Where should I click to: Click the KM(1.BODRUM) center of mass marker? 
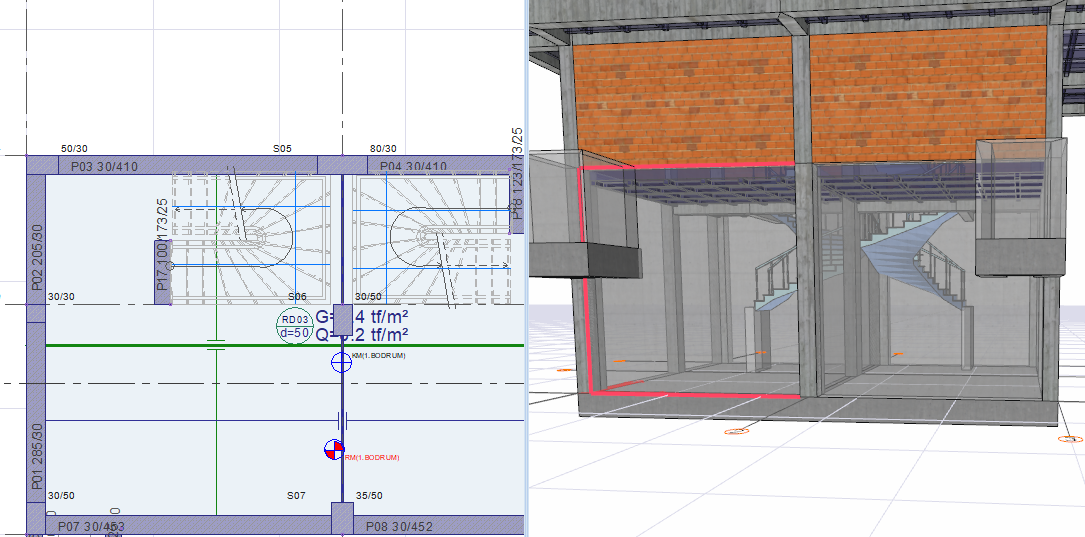tap(342, 361)
